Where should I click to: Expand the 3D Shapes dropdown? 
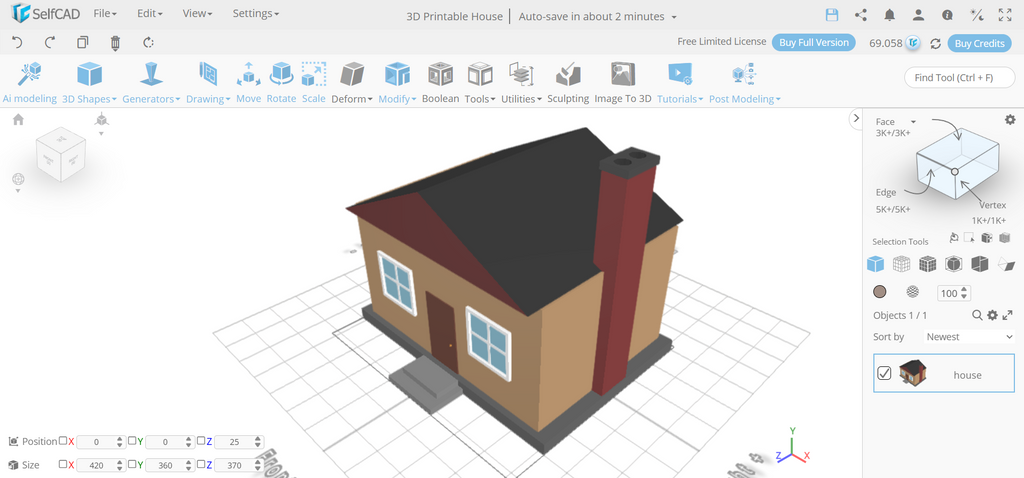(x=89, y=83)
